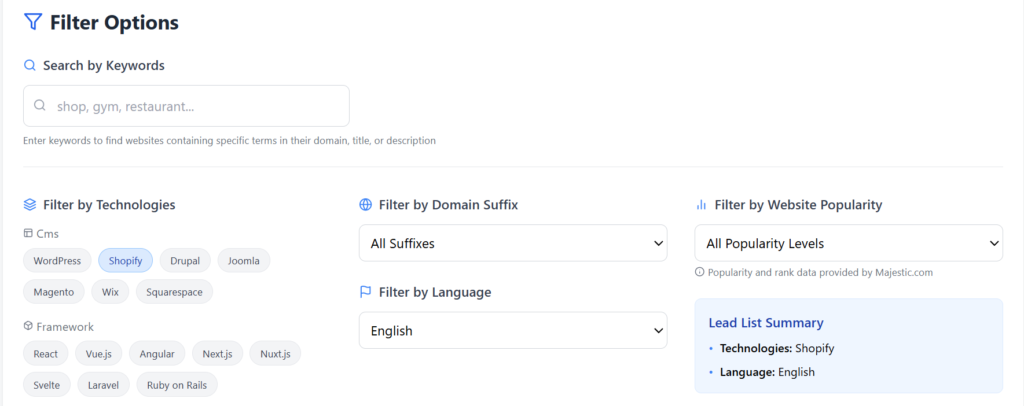Pick the Ruby on Rails chip

[175, 385]
